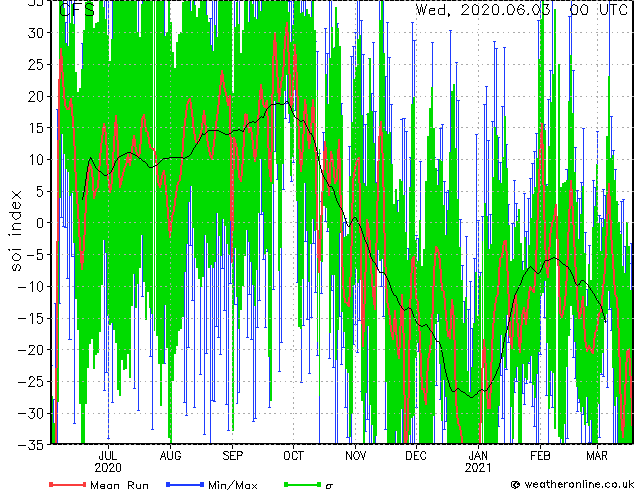Click the '-25' y-axis tick label
The height and width of the screenshot is (490, 634).
click(x=31, y=382)
